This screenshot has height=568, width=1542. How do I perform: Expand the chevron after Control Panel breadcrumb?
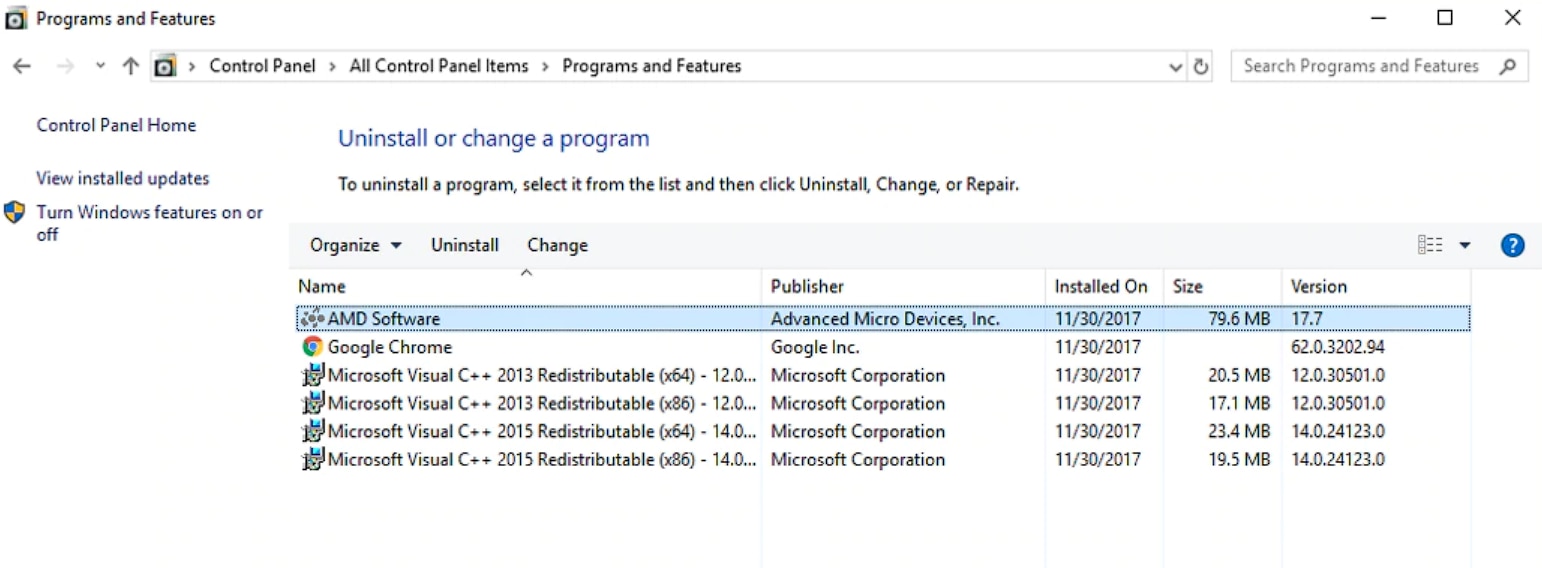332,66
